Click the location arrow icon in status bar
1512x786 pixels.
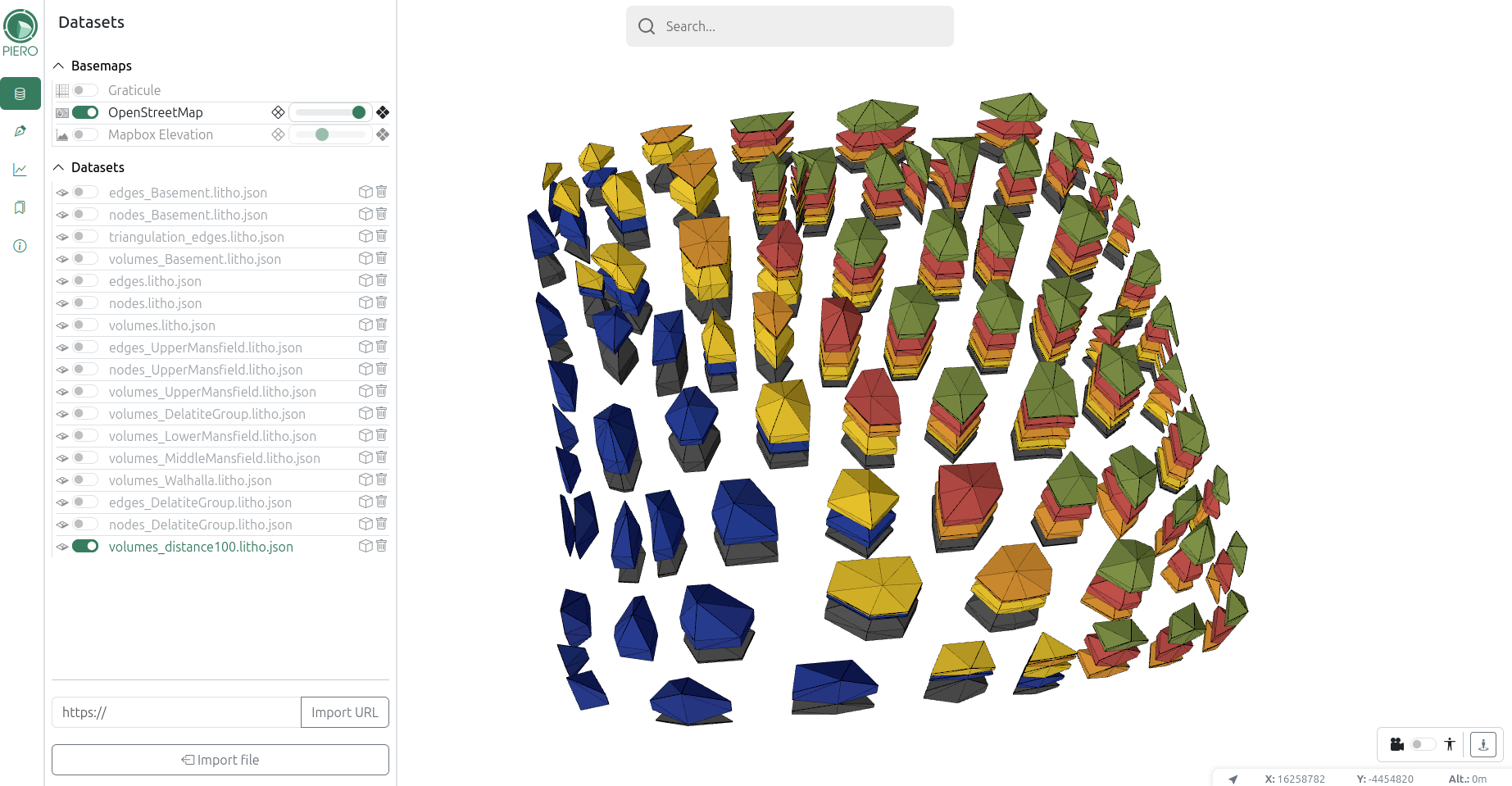pyautogui.click(x=1233, y=779)
